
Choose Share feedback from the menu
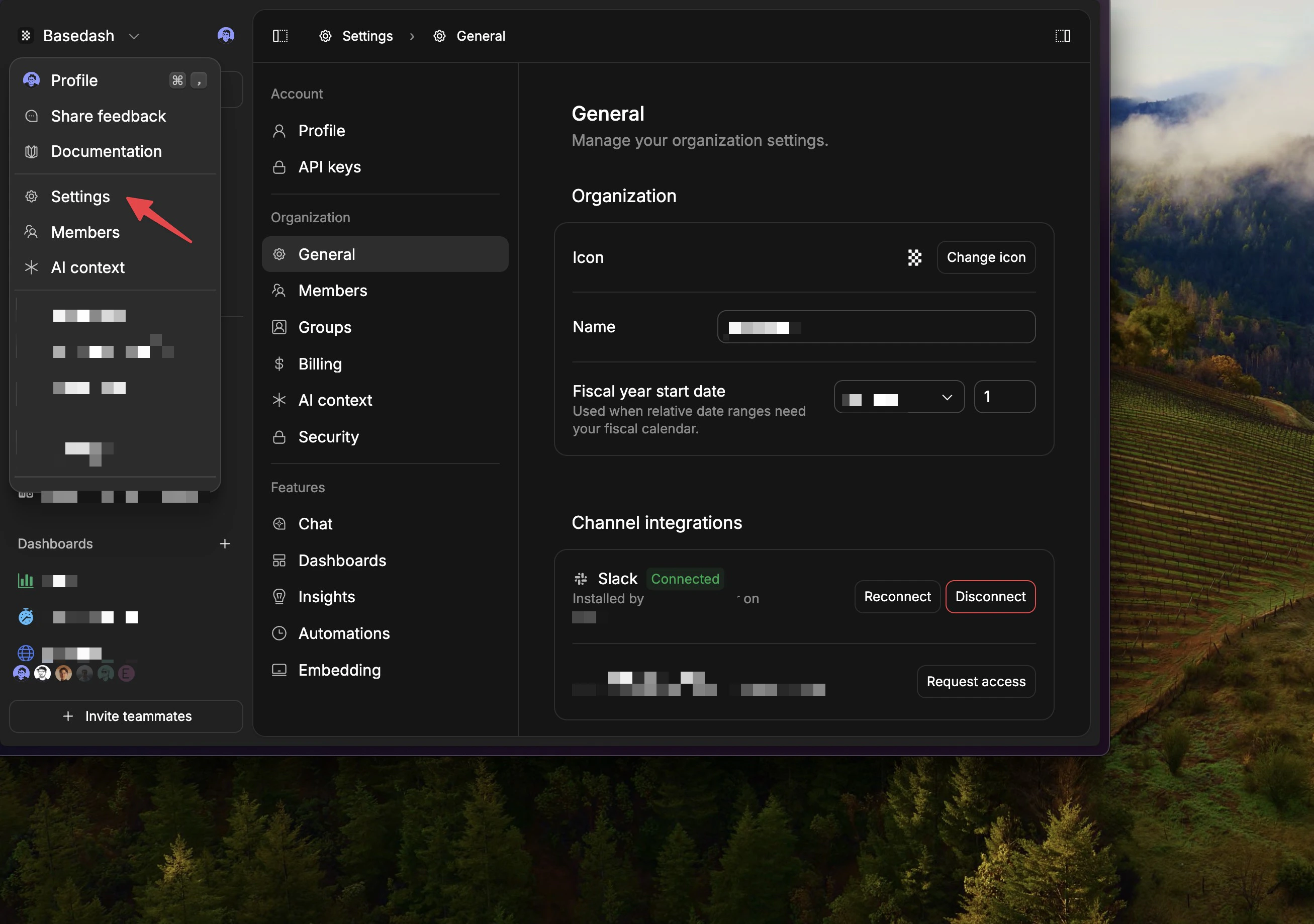point(108,116)
